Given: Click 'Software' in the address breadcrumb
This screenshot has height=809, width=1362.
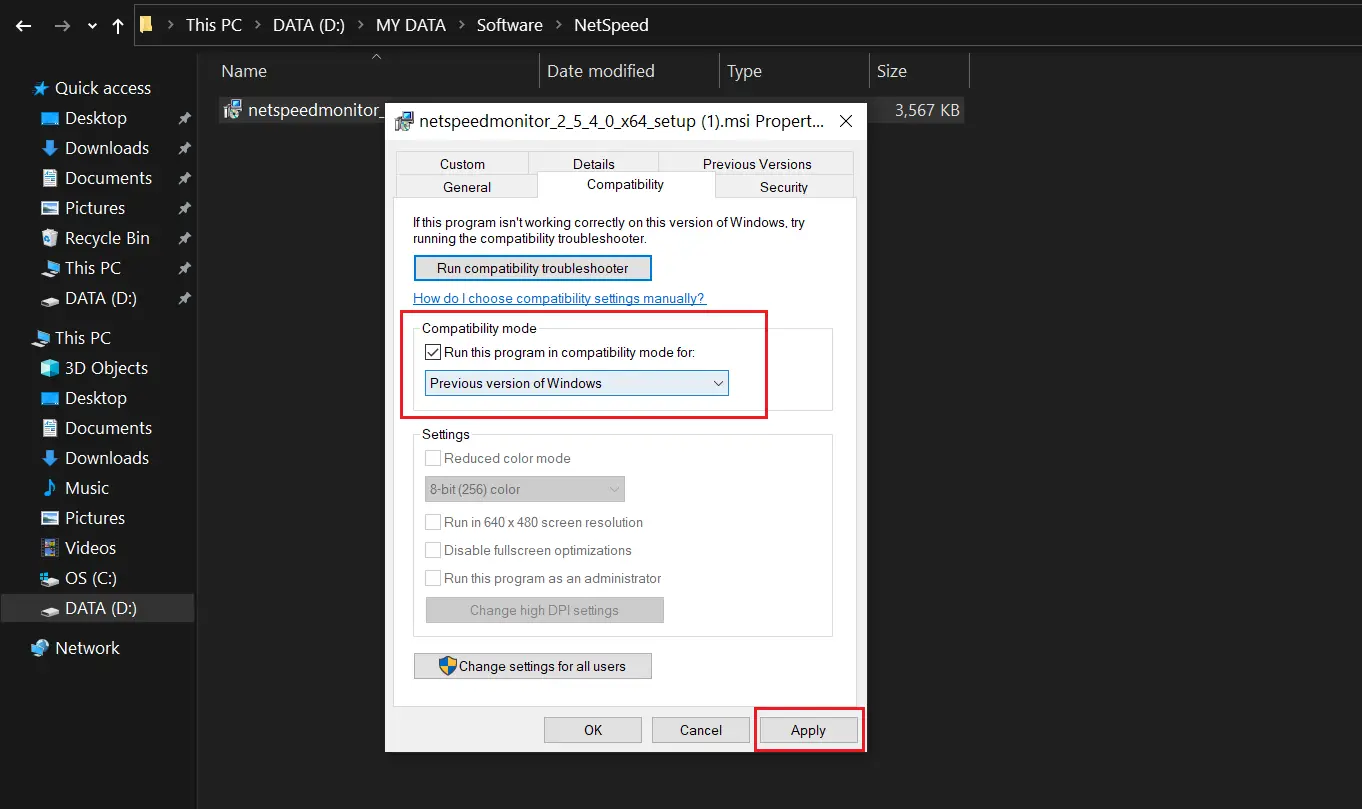Looking at the screenshot, I should pyautogui.click(x=510, y=25).
